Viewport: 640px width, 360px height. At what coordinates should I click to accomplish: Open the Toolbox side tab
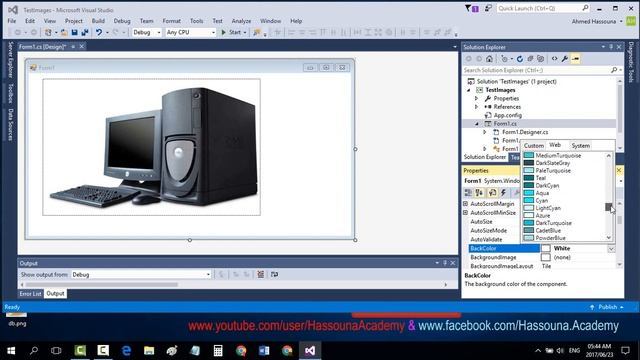pyautogui.click(x=11, y=93)
